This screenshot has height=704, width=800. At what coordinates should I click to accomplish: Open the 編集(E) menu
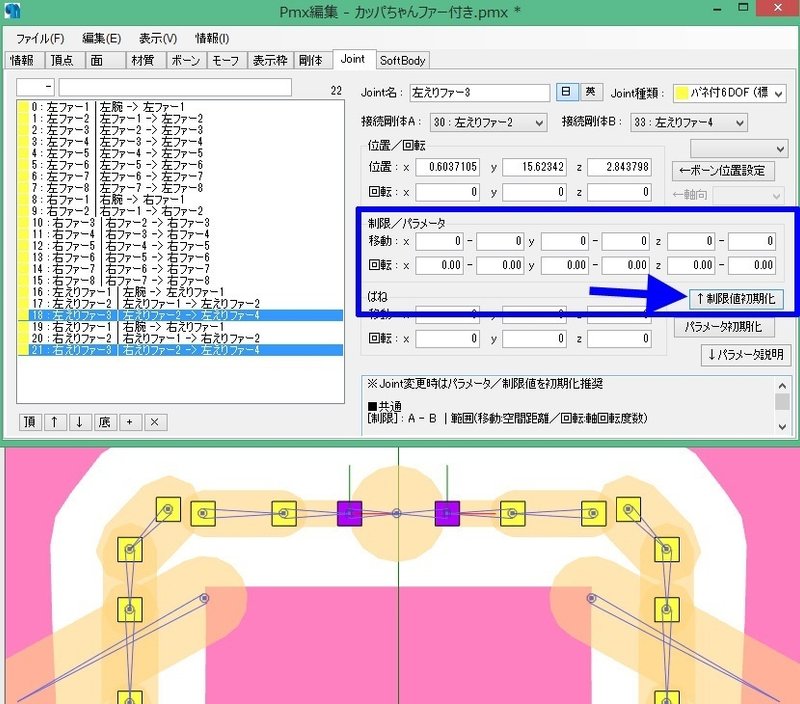click(102, 39)
